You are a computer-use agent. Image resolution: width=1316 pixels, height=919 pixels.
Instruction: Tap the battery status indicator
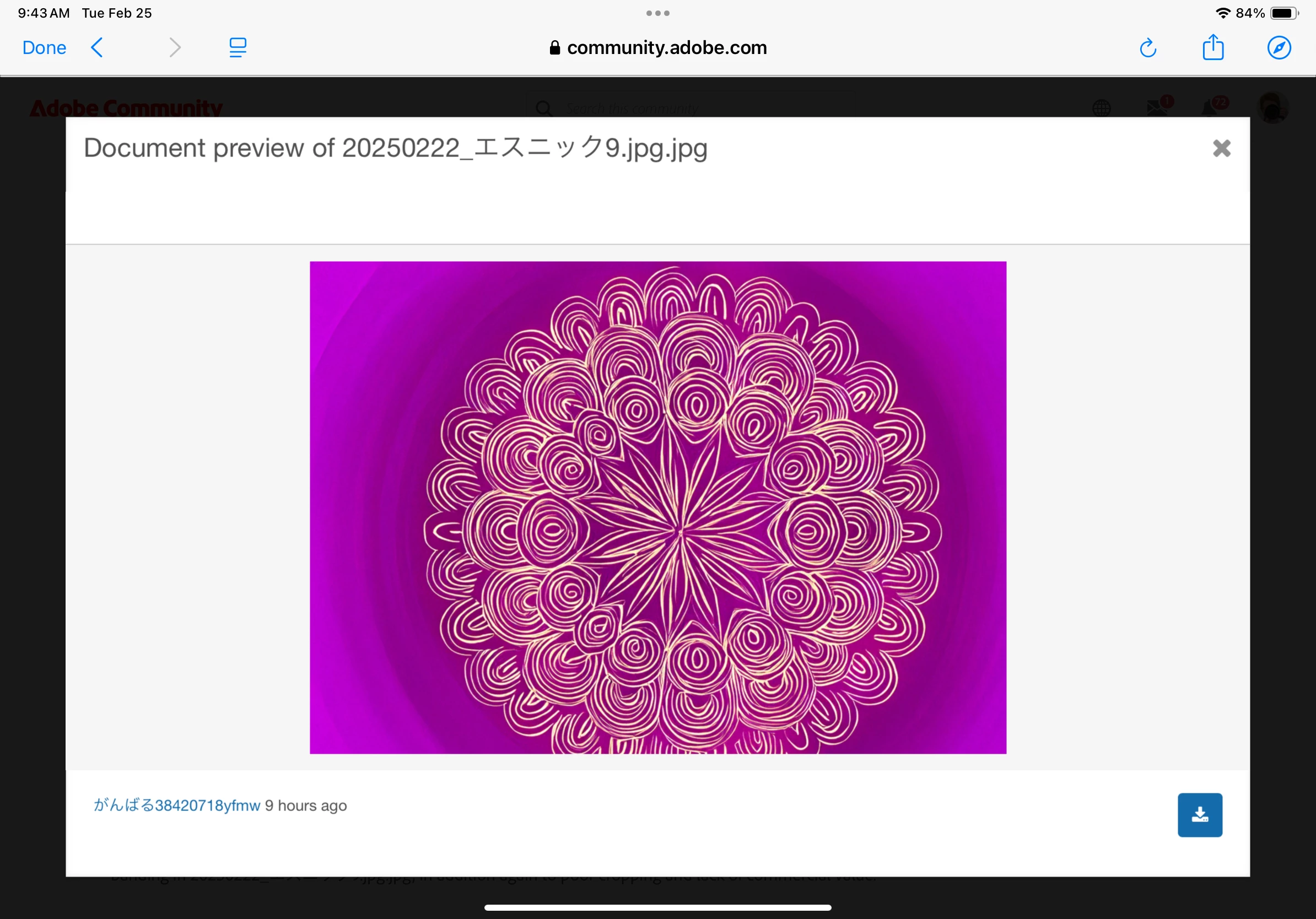(1284, 13)
